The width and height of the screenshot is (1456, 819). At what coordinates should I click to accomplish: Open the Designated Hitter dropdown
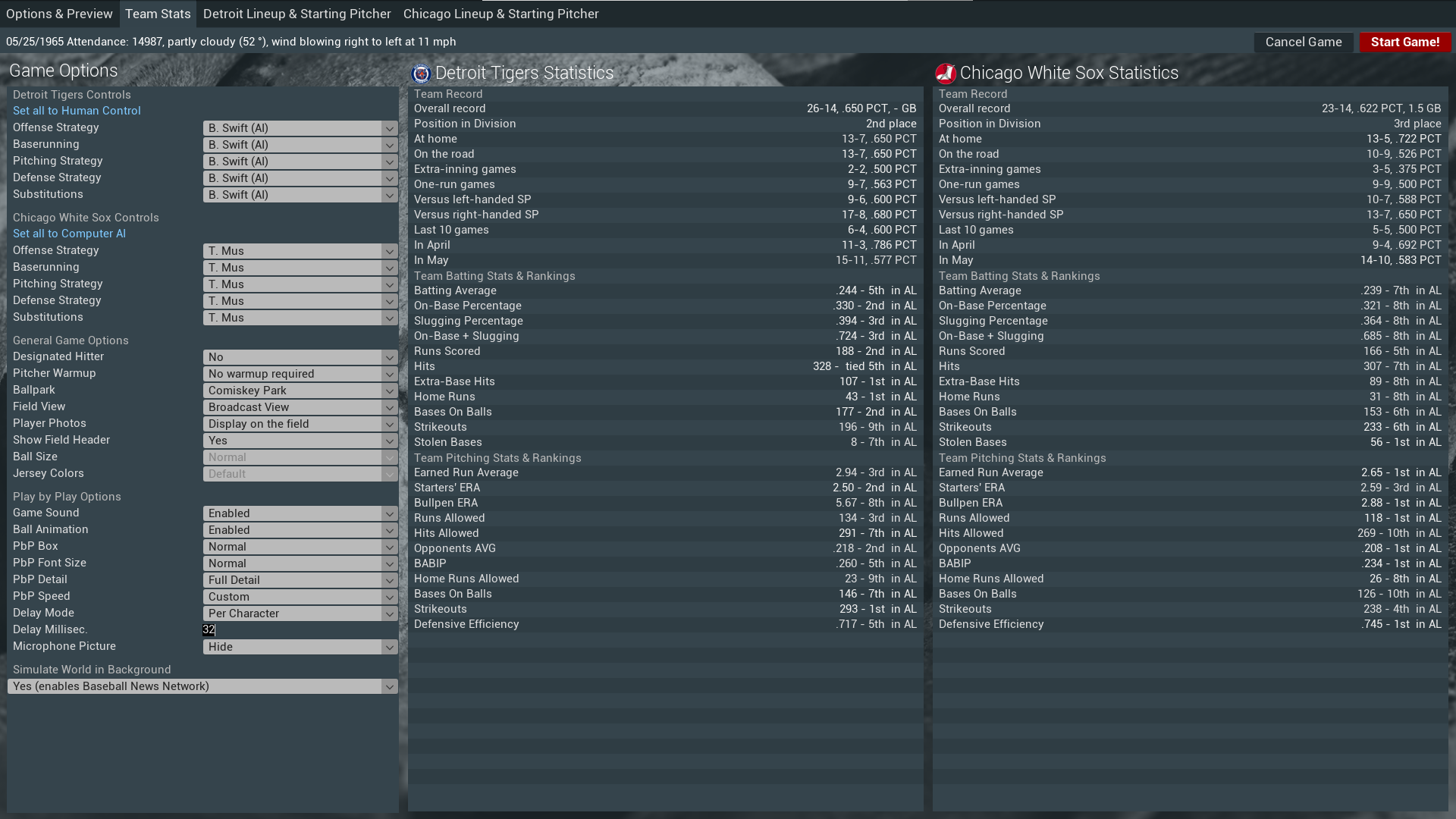click(300, 357)
